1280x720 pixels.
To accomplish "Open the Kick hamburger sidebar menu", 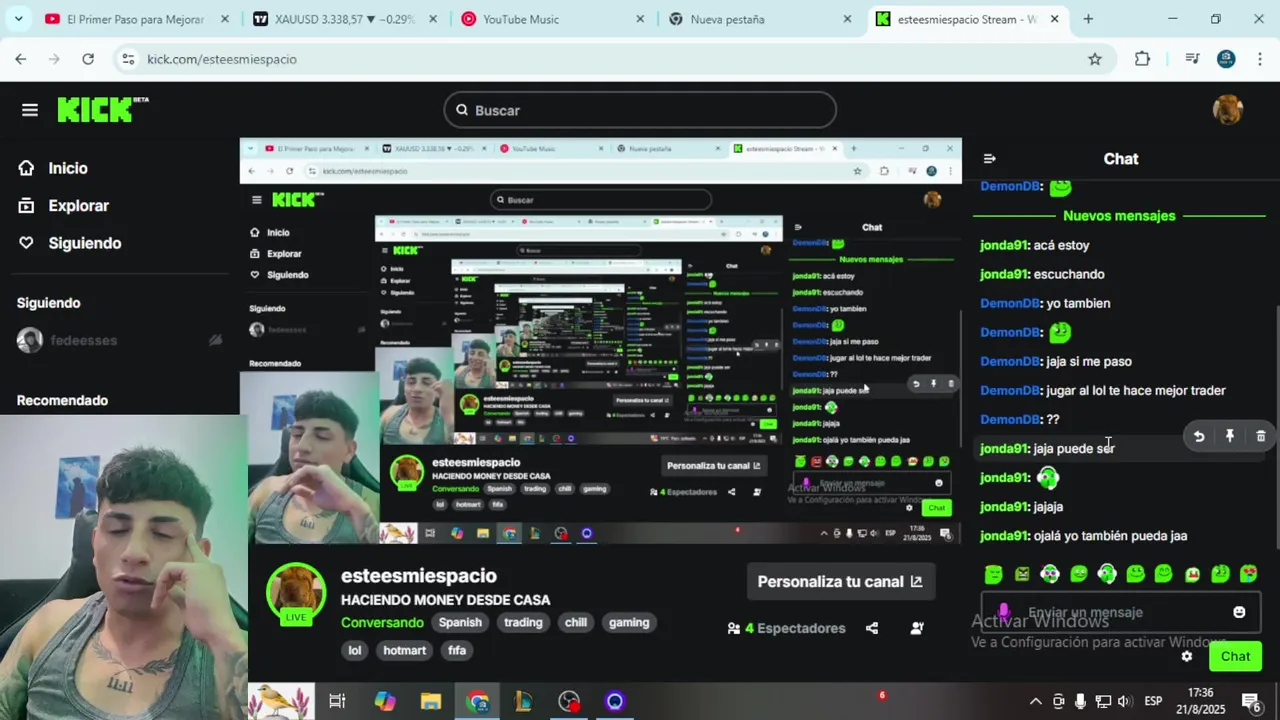I will (x=30, y=110).
